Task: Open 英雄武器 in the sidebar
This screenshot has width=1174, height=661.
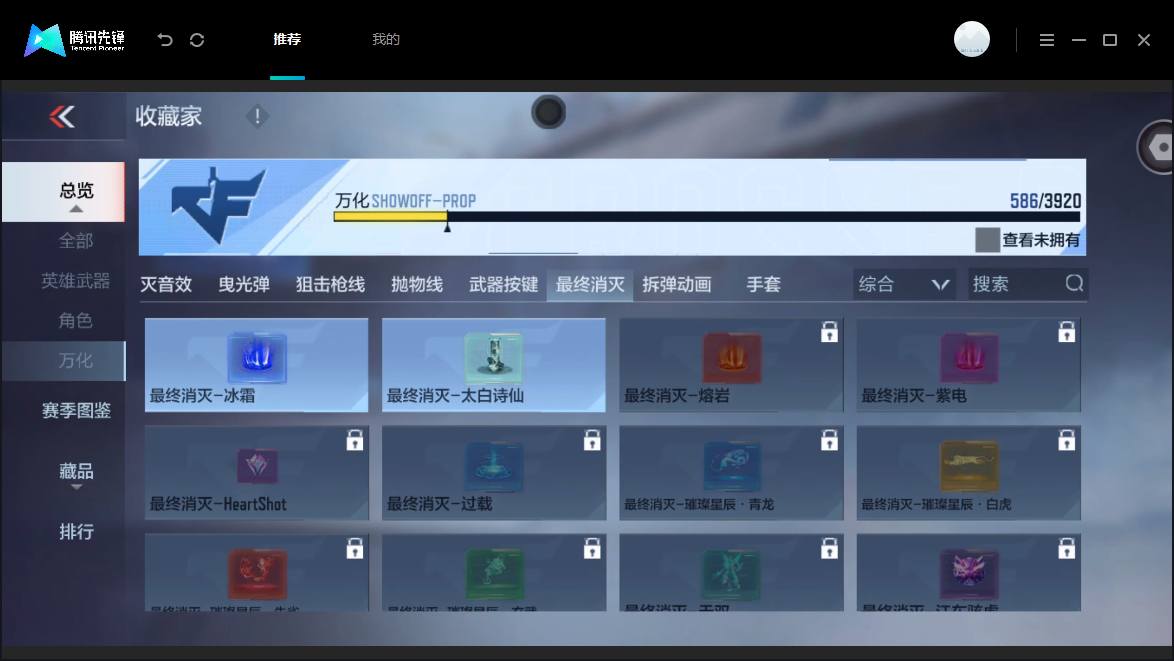Action: [76, 281]
